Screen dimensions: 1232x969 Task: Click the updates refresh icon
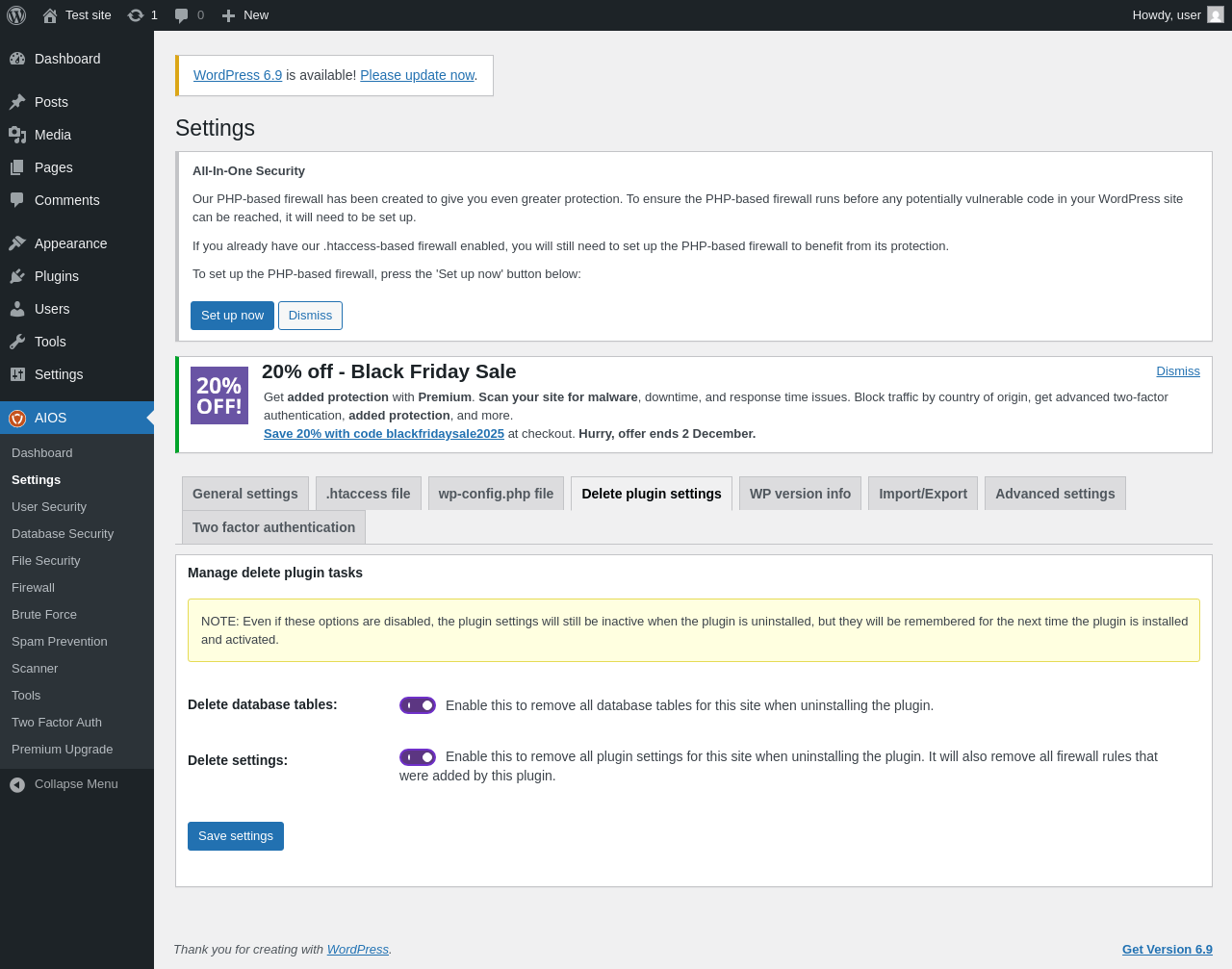[x=136, y=15]
